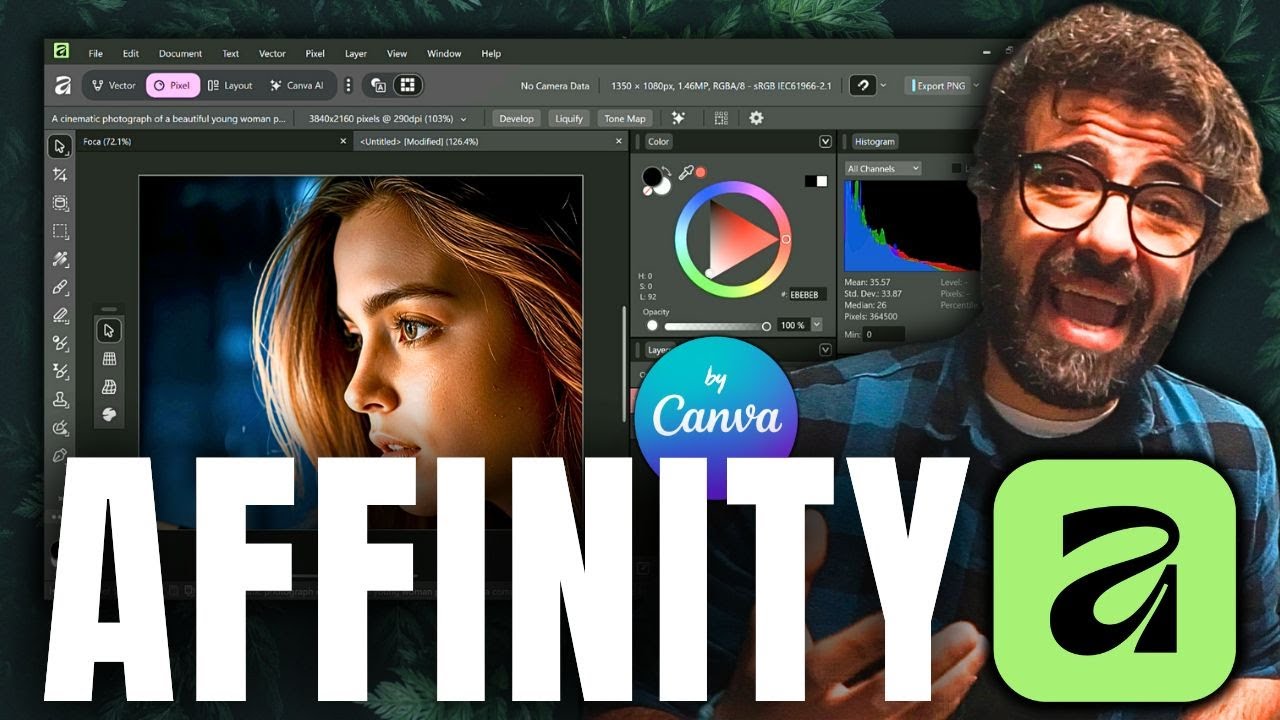Open the three-dot studio options menu
This screenshot has height=720, width=1280.
tap(348, 86)
